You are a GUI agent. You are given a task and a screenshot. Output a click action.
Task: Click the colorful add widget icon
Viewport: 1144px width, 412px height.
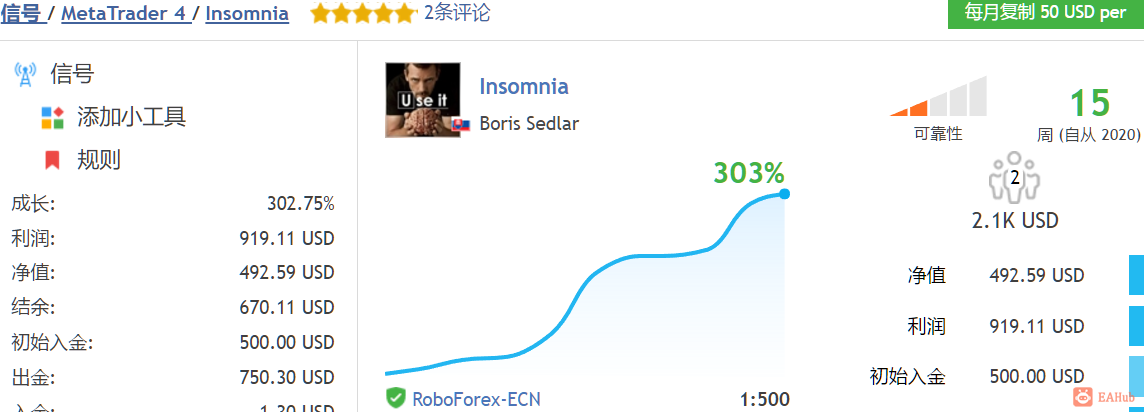(53, 117)
